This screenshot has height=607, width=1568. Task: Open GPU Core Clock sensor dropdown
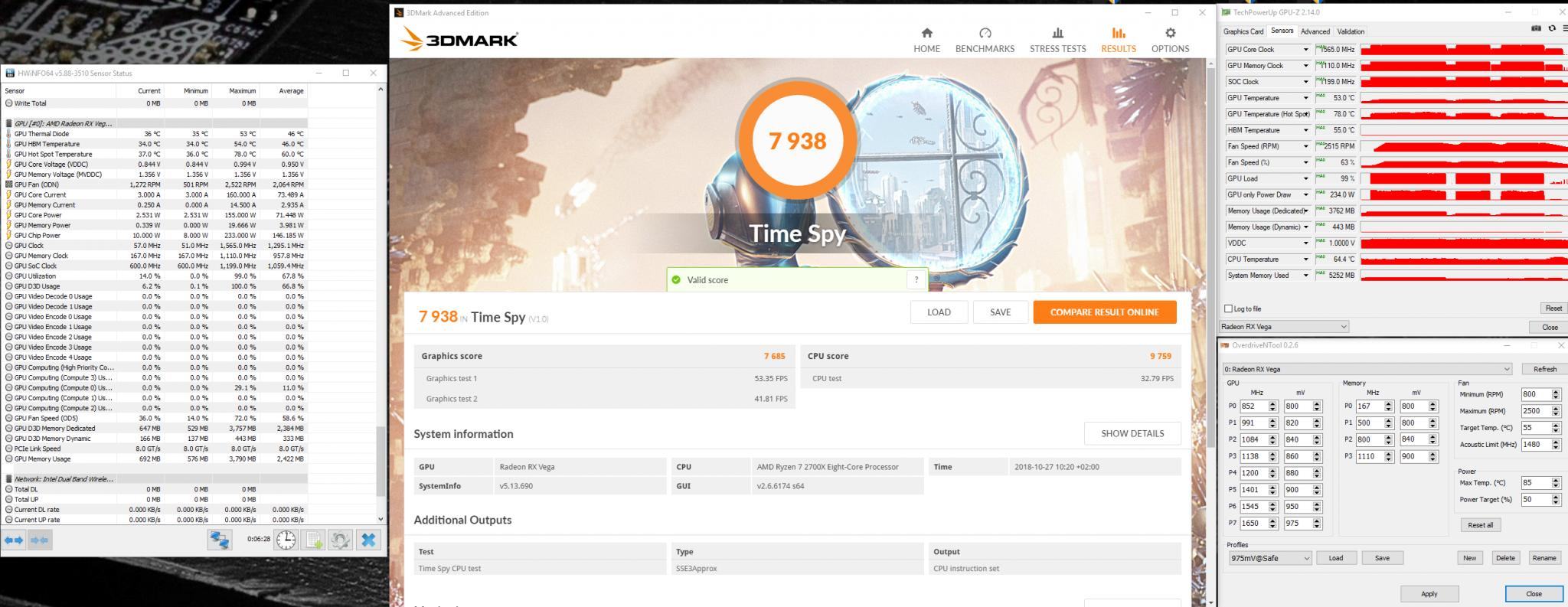tap(1305, 50)
